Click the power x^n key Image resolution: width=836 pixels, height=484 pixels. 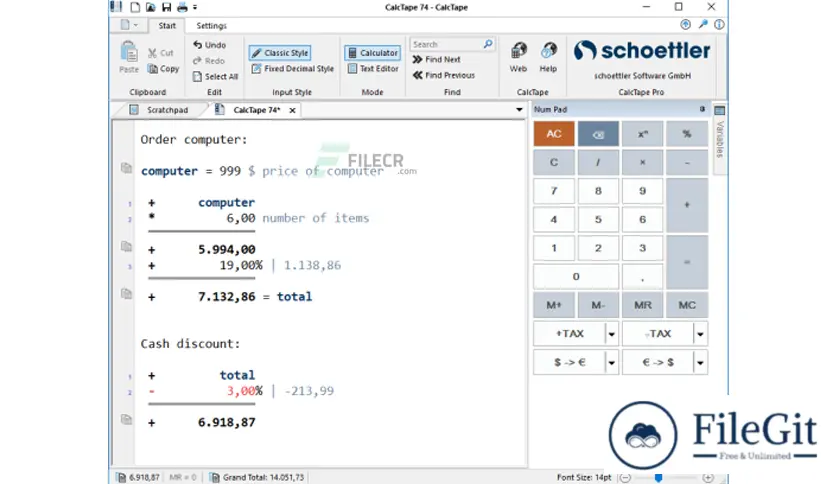(x=642, y=134)
